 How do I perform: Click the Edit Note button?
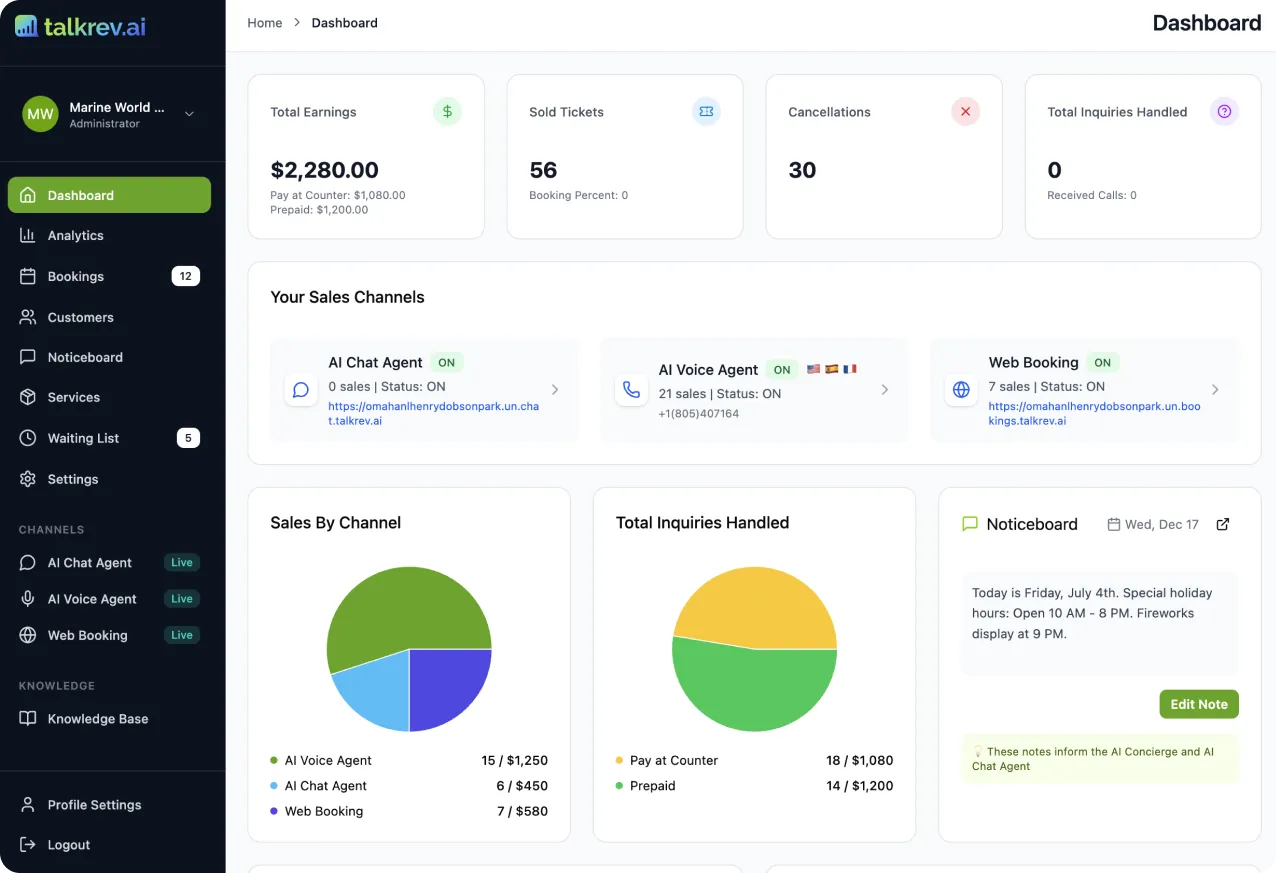1199,704
